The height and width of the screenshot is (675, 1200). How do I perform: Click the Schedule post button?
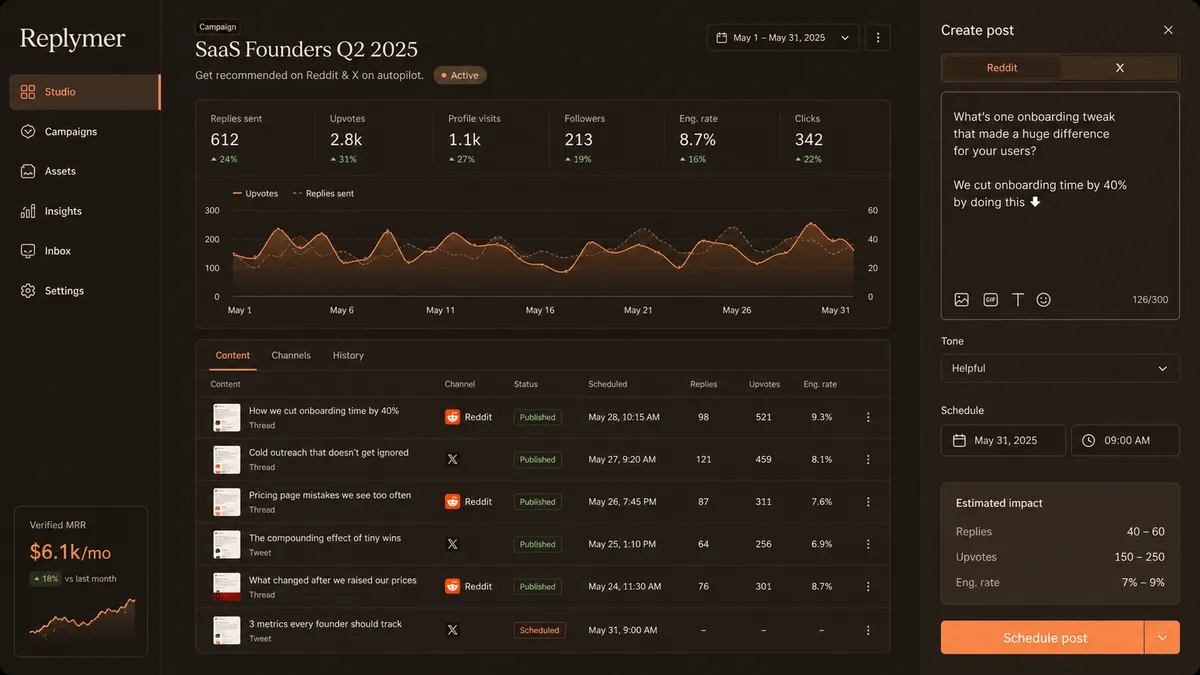(1042, 638)
